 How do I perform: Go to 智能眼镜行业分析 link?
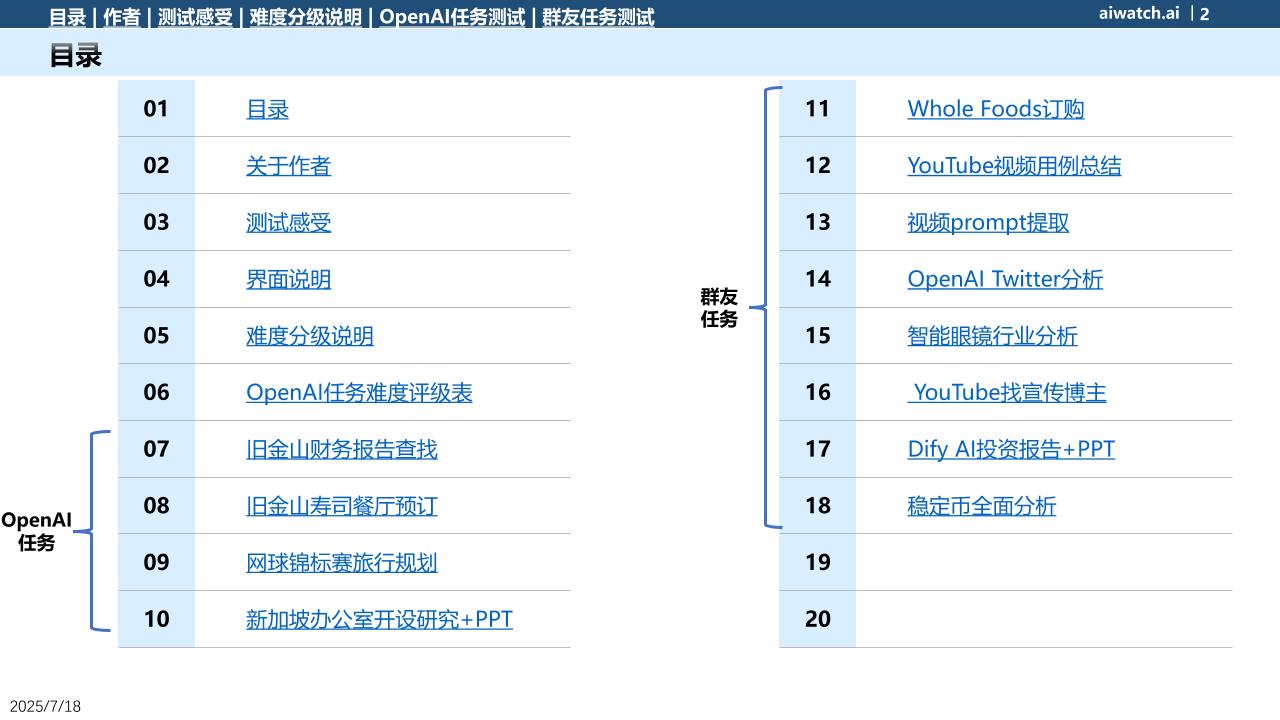click(x=992, y=336)
